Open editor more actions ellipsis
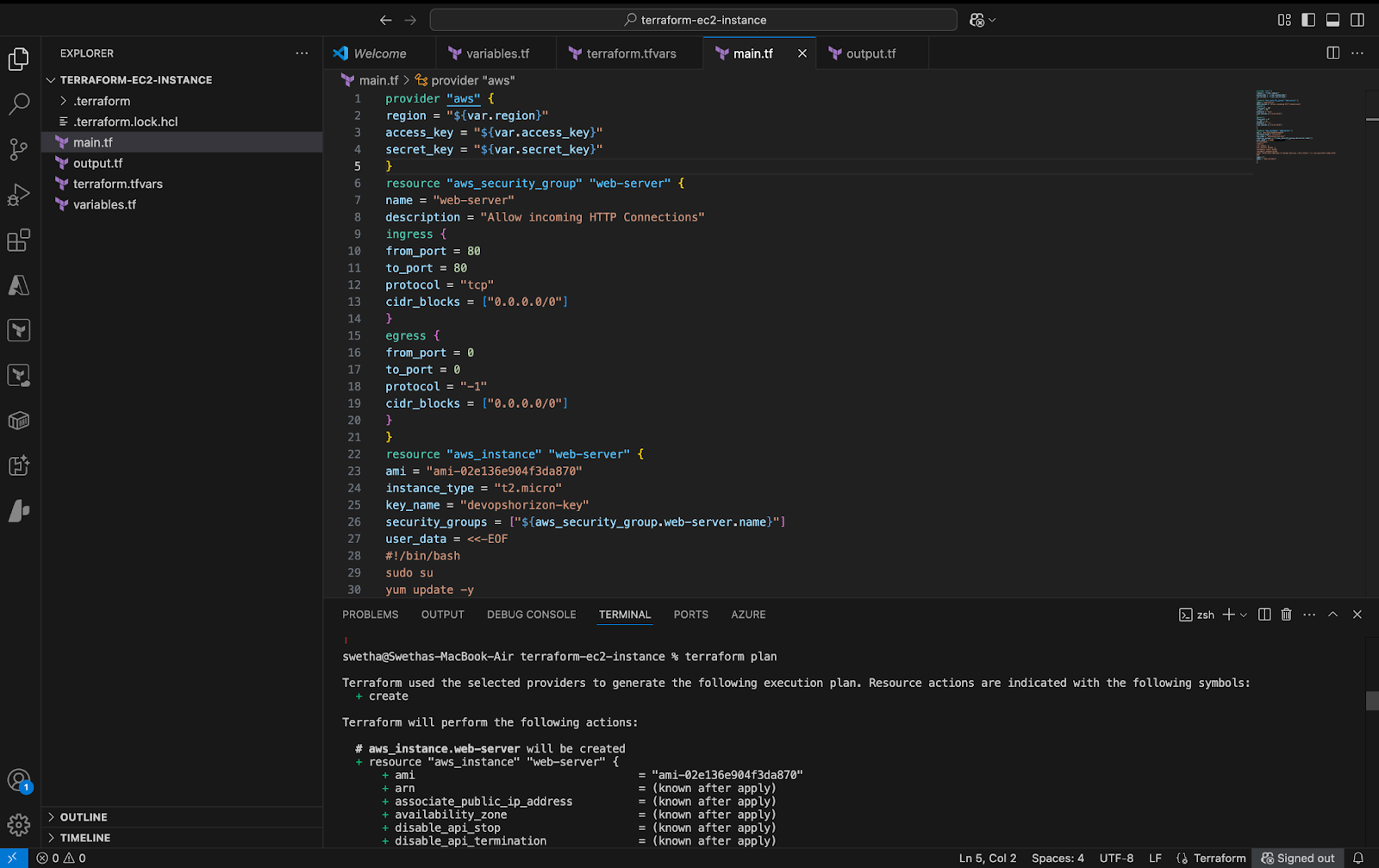Screen dimensions: 1379x868 coord(1357,53)
